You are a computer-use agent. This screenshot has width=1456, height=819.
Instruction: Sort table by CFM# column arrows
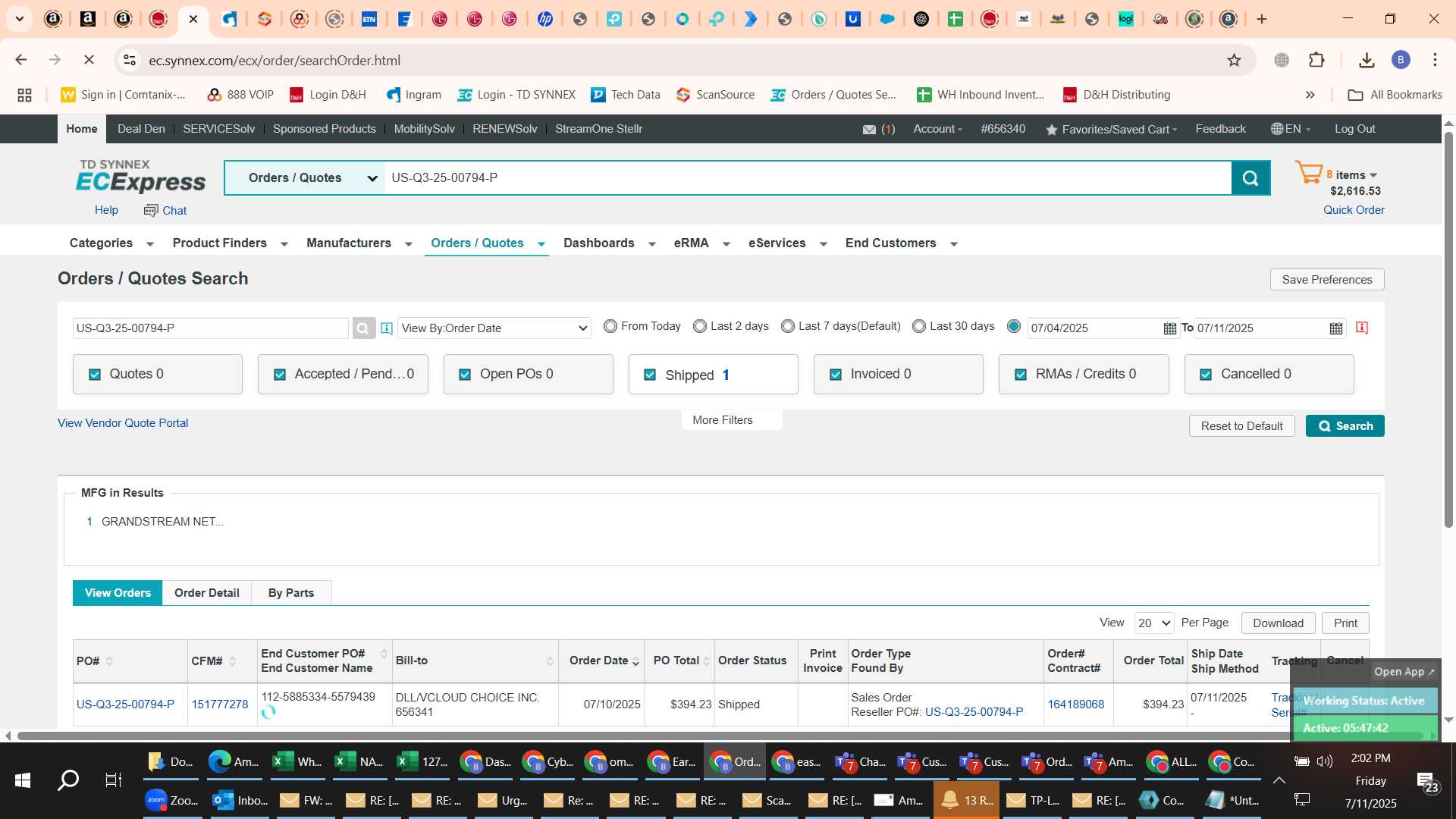(232, 661)
